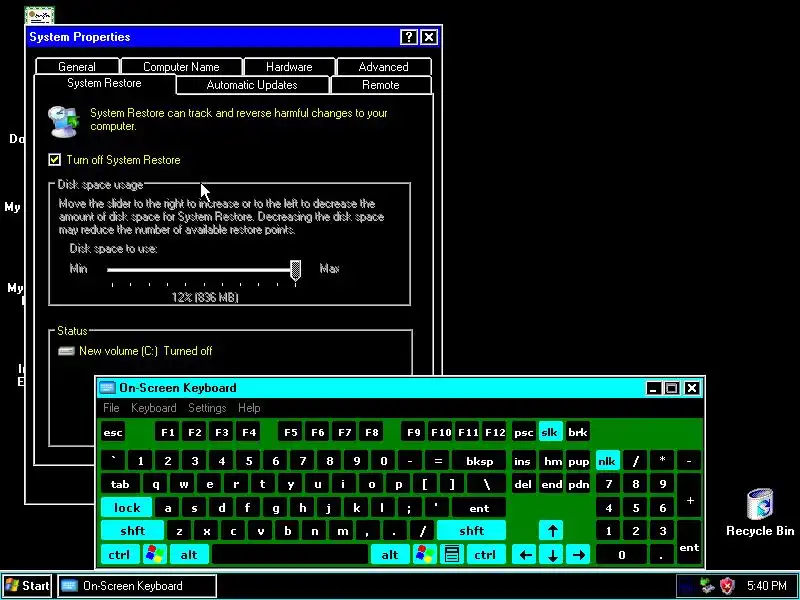The height and width of the screenshot is (600, 800).
Task: Click the pdn page down key
Action: pos(579,484)
